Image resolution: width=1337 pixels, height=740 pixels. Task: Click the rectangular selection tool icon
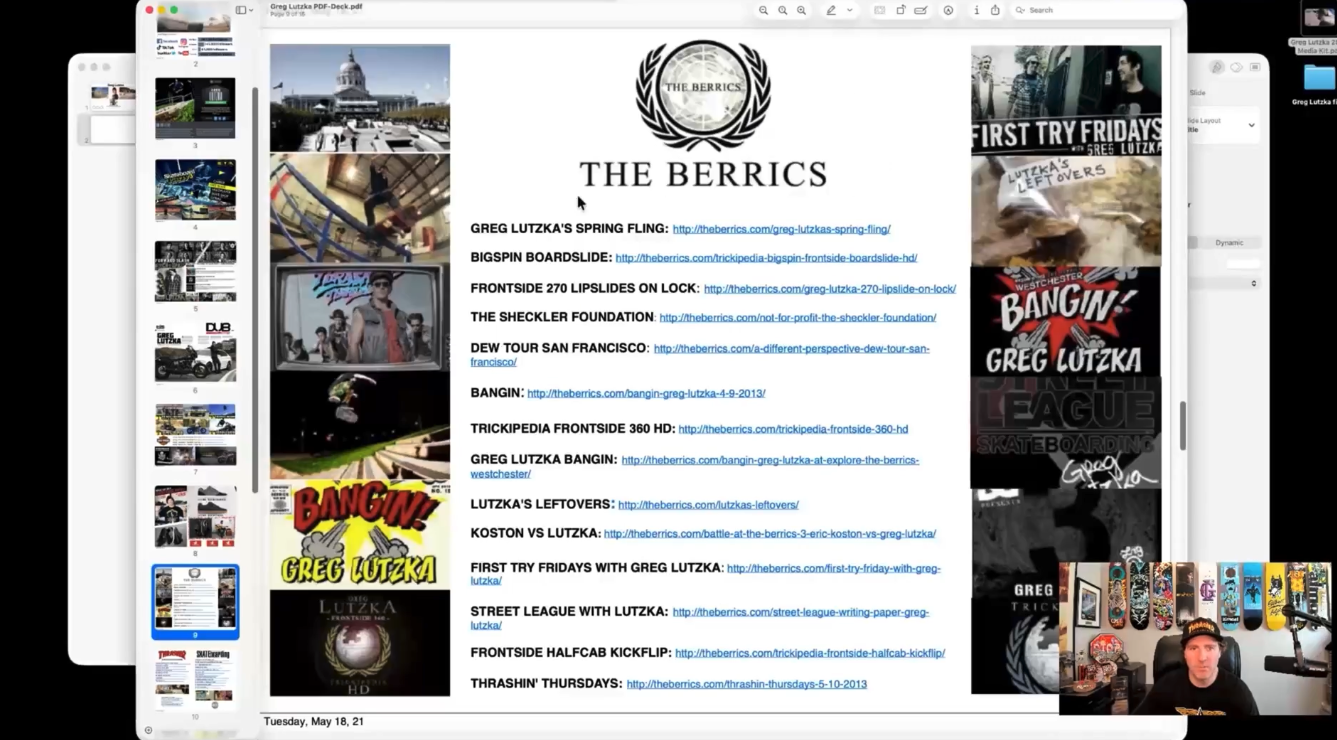(880, 10)
